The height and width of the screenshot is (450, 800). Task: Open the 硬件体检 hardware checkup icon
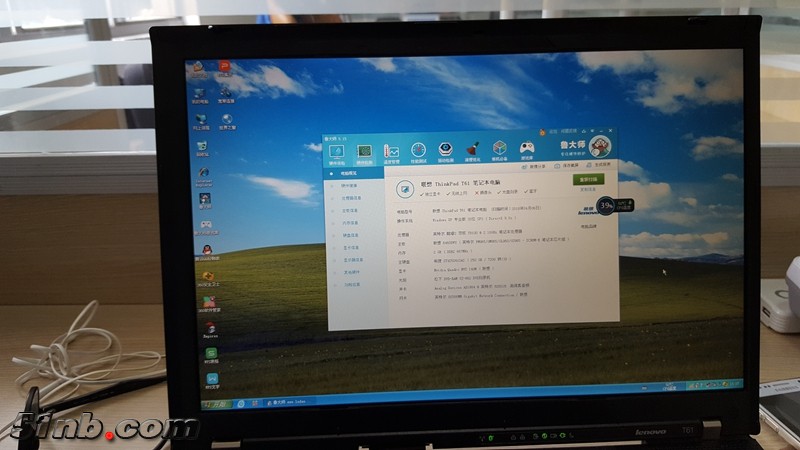pyautogui.click(x=337, y=152)
